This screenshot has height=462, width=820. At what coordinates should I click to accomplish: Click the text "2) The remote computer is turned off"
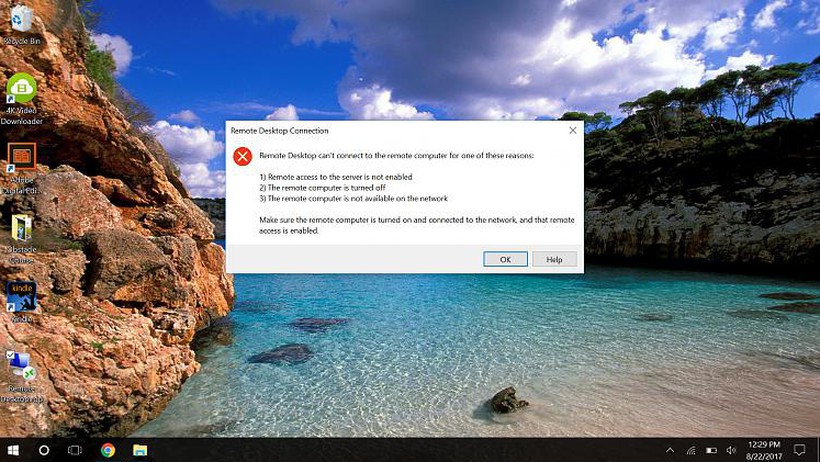click(323, 187)
